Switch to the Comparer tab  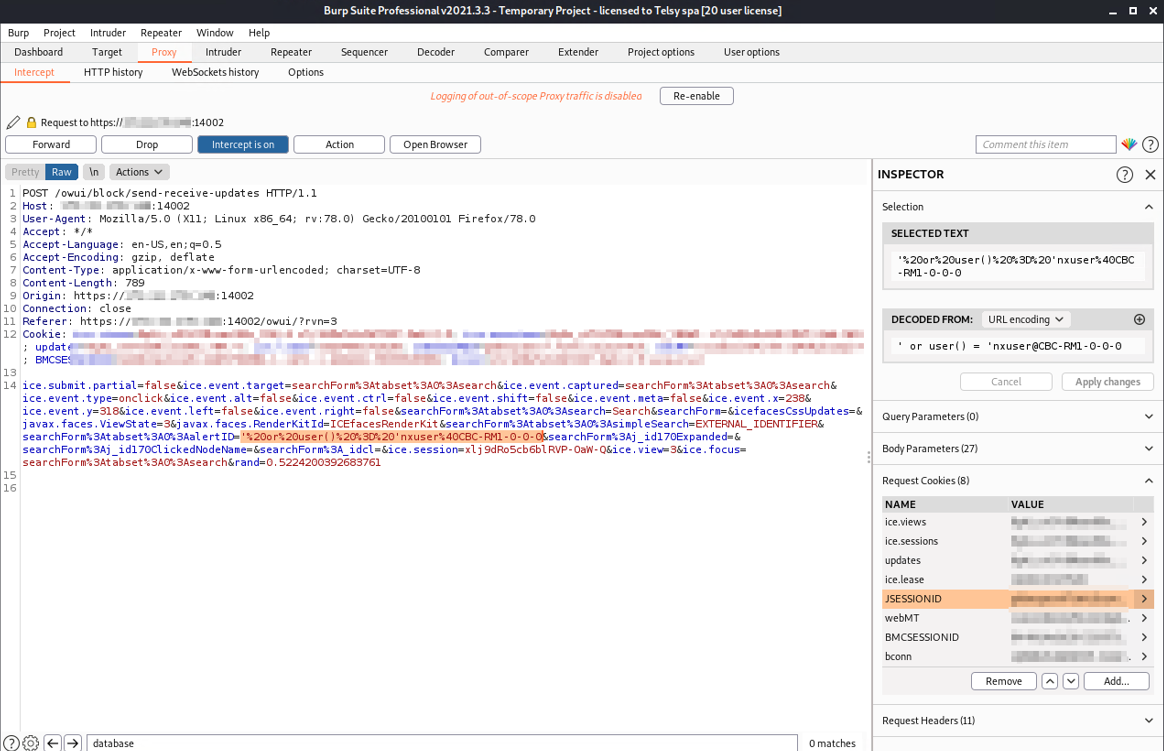pos(506,52)
